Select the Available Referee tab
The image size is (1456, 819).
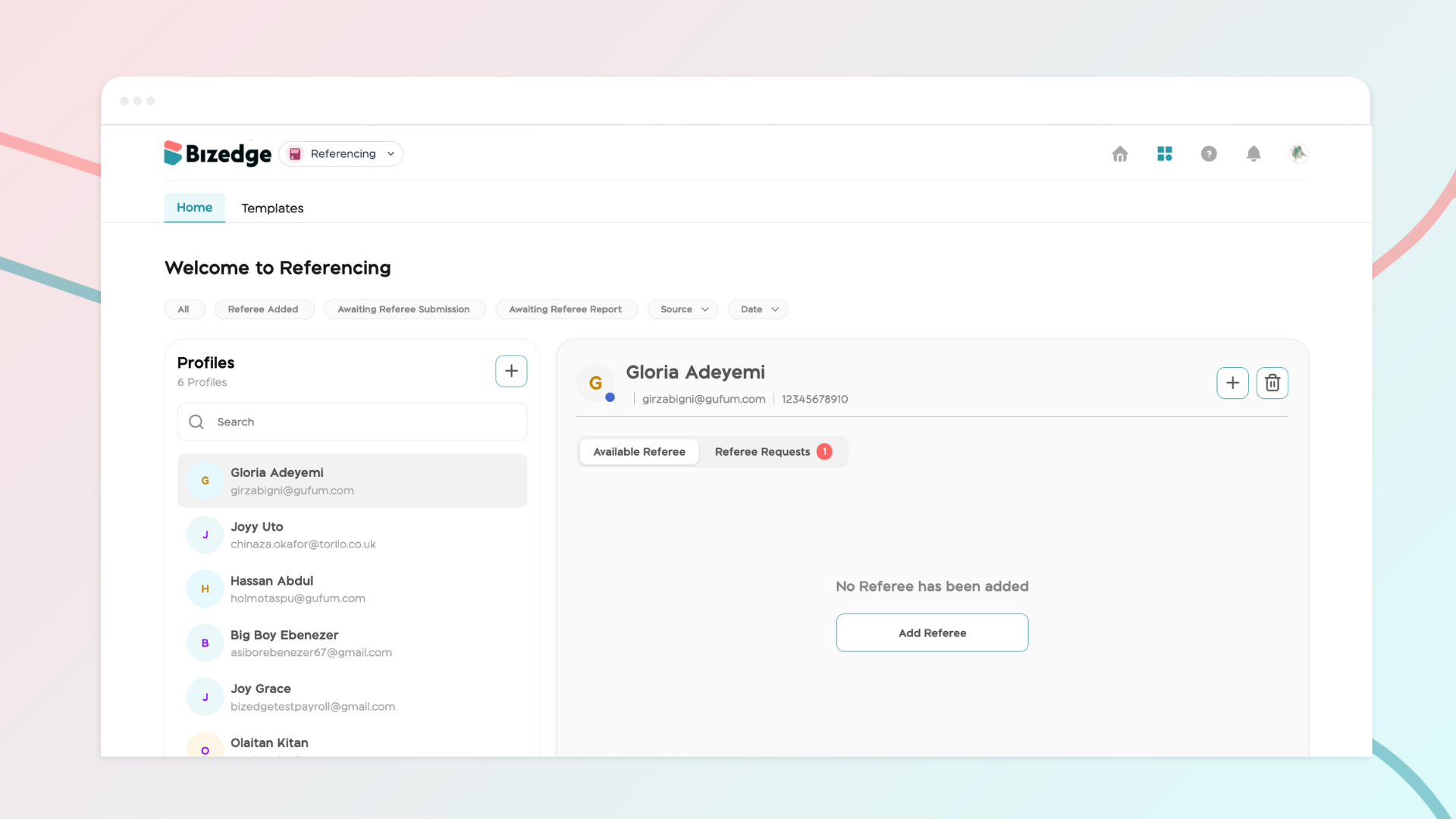tap(639, 451)
